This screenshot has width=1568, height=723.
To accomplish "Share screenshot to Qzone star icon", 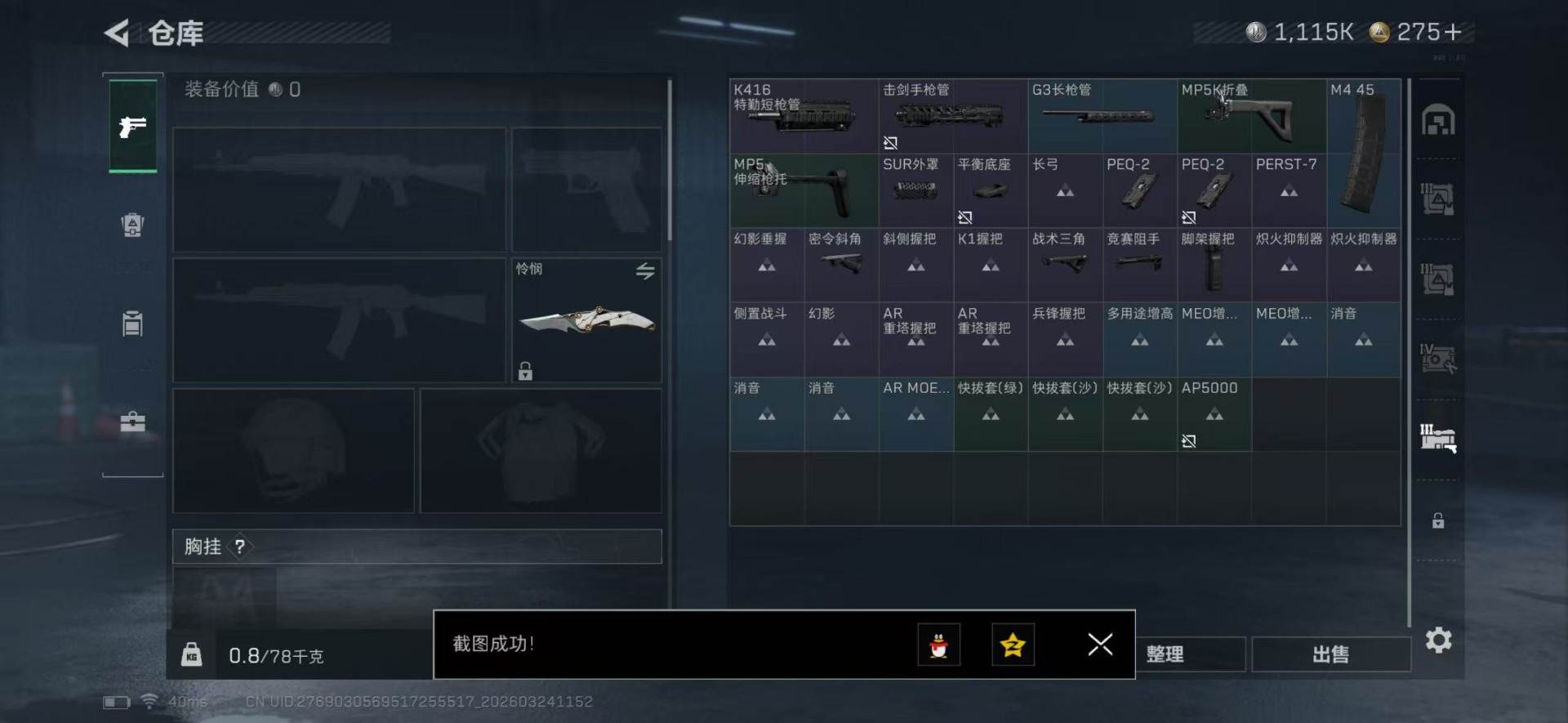I will pyautogui.click(x=1013, y=645).
